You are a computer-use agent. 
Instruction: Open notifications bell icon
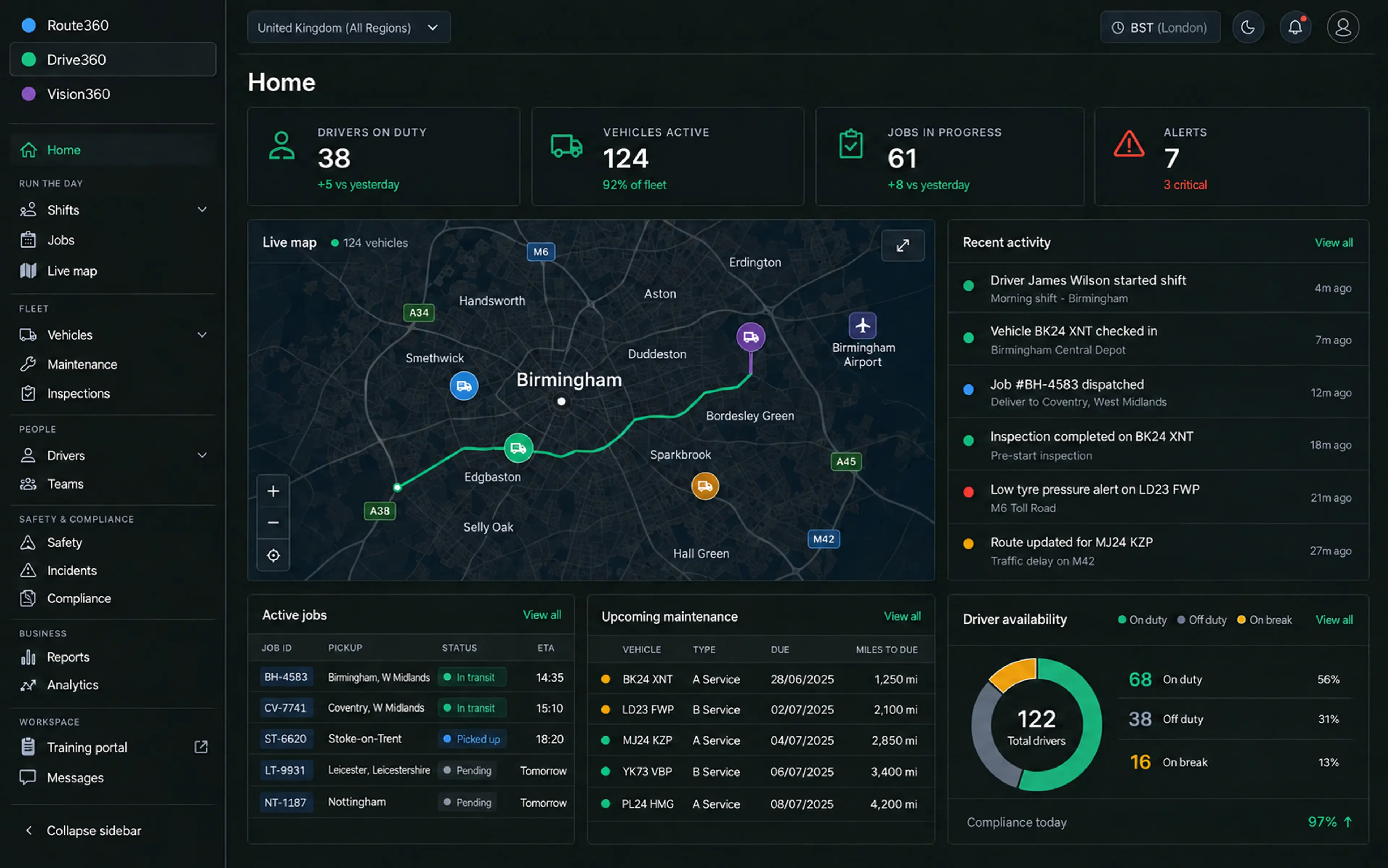point(1295,27)
